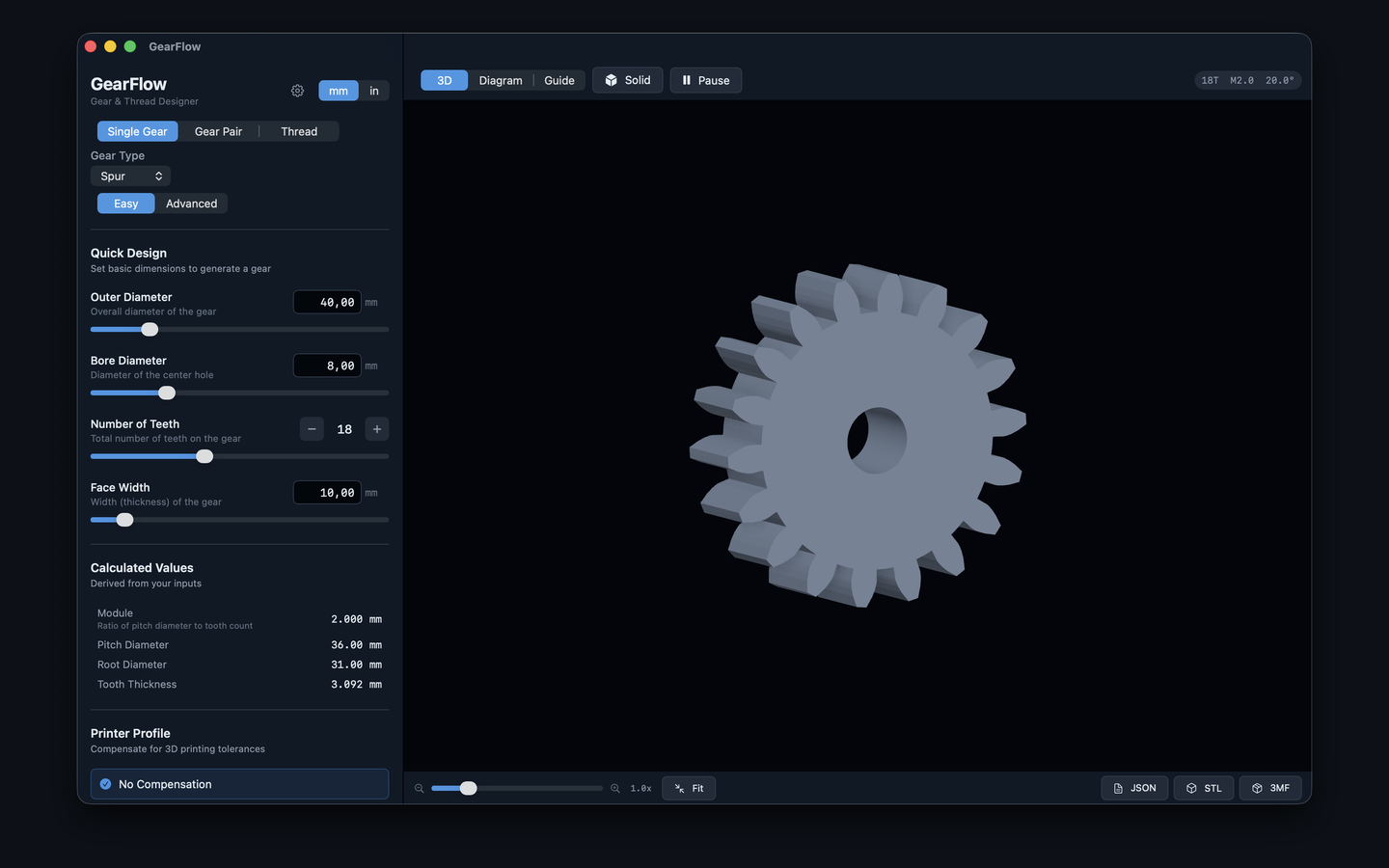Edit the Outer Diameter value field

click(327, 302)
